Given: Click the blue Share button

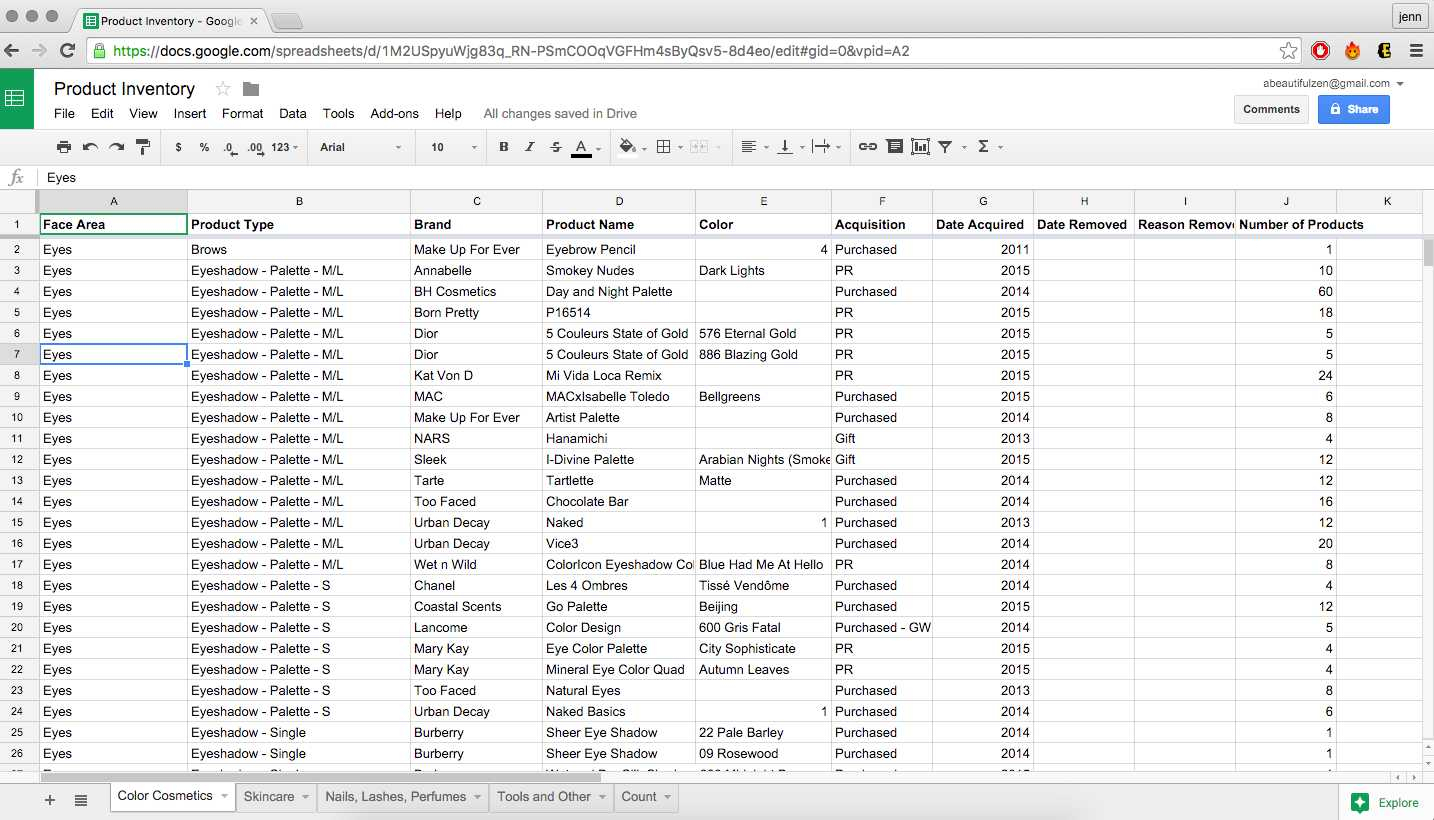Looking at the screenshot, I should coord(1353,109).
